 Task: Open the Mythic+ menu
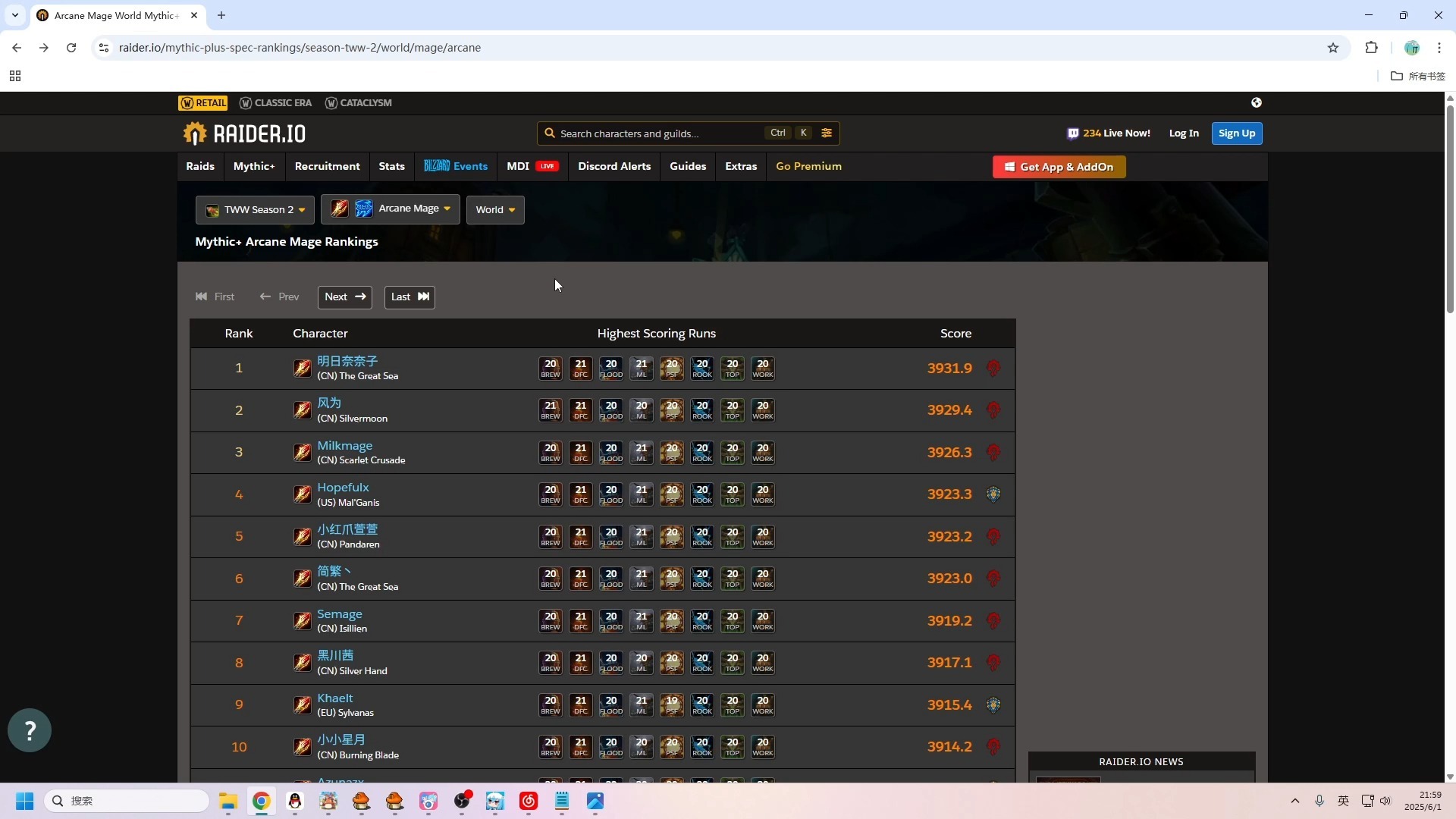(x=254, y=166)
